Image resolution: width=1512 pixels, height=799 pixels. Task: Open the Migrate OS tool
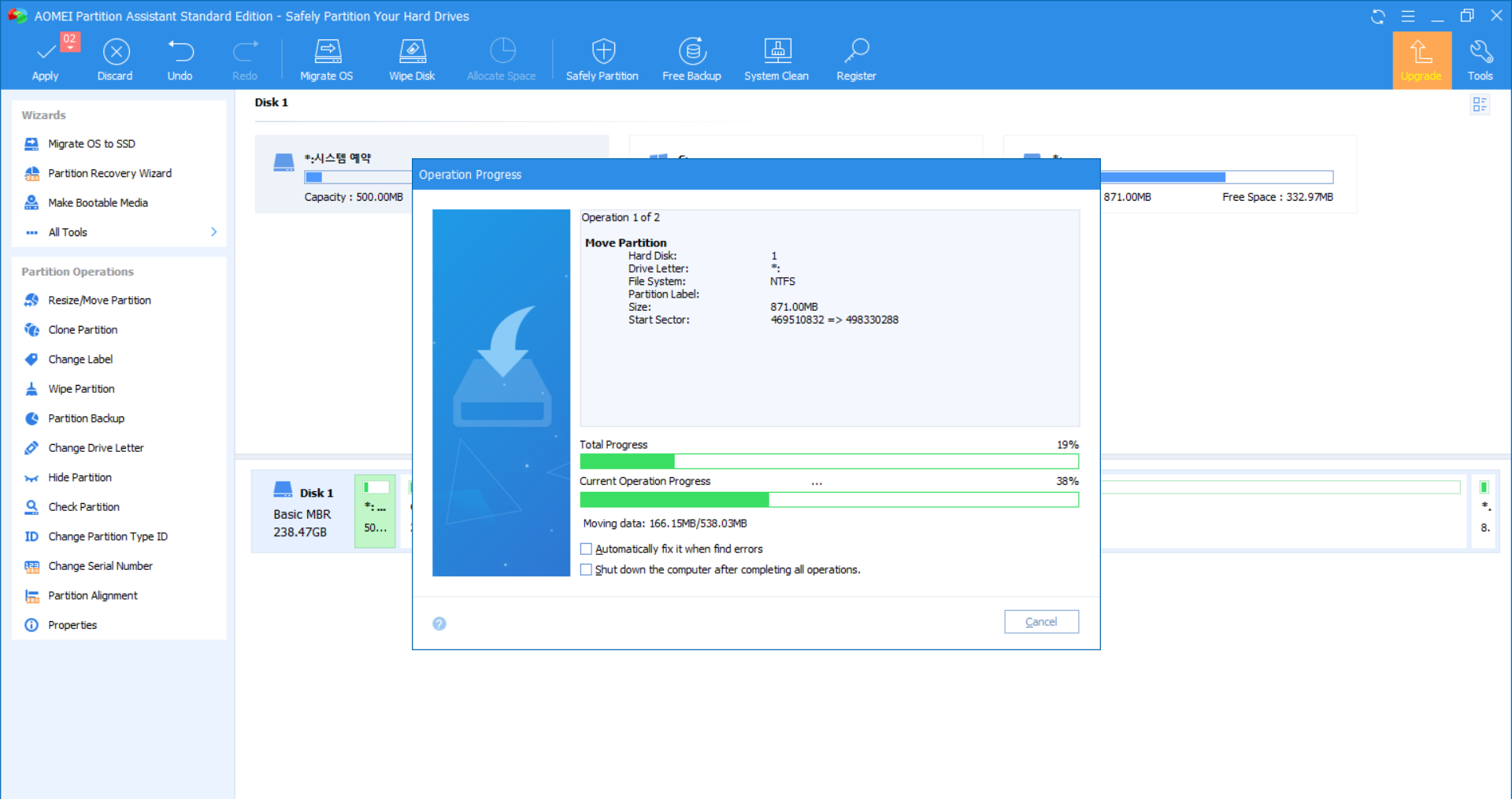pyautogui.click(x=327, y=60)
